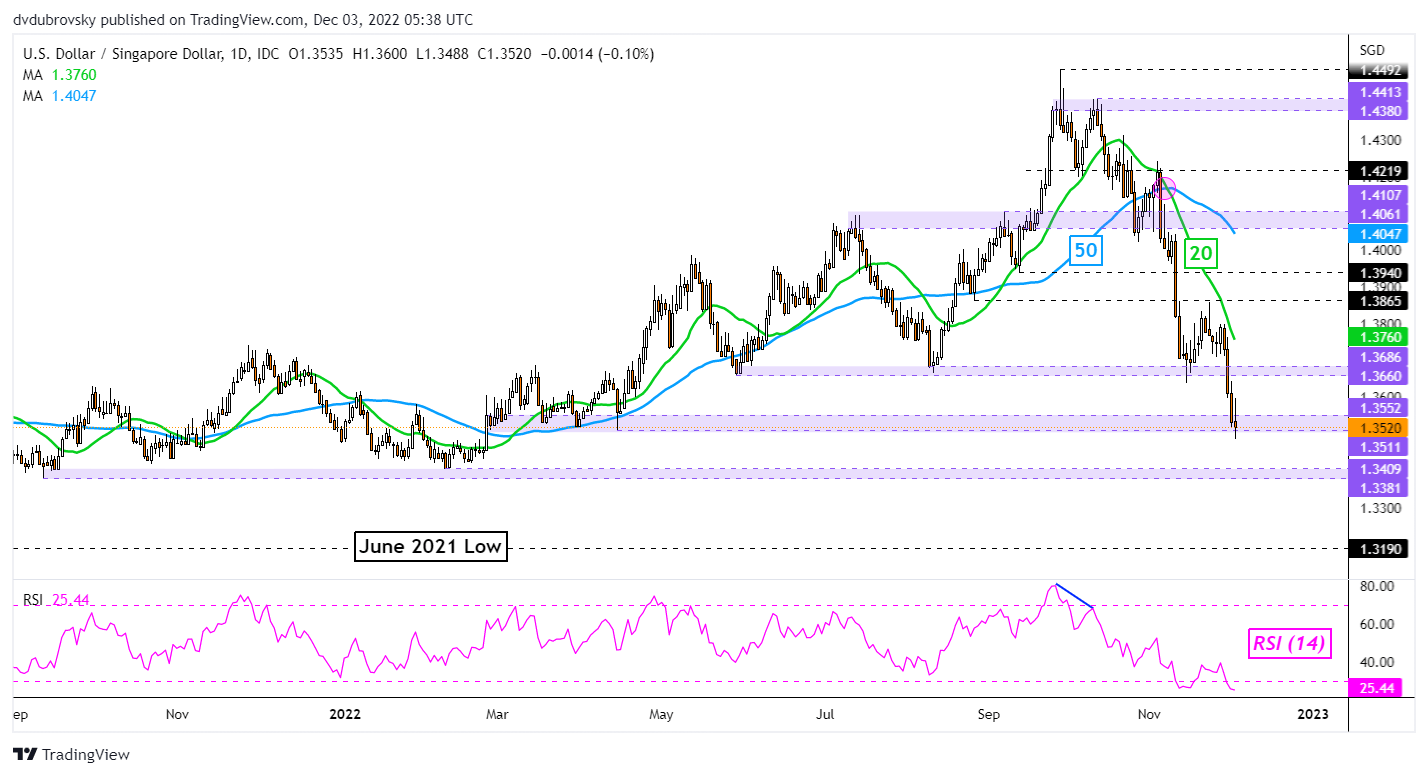Image resolution: width=1428 pixels, height=776 pixels.
Task: Click the 1.4107 purple price label
Action: (x=1379, y=196)
